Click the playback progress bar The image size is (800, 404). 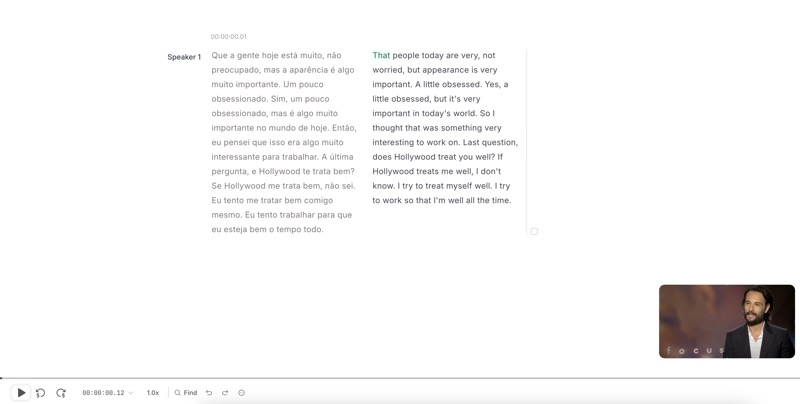(400, 378)
